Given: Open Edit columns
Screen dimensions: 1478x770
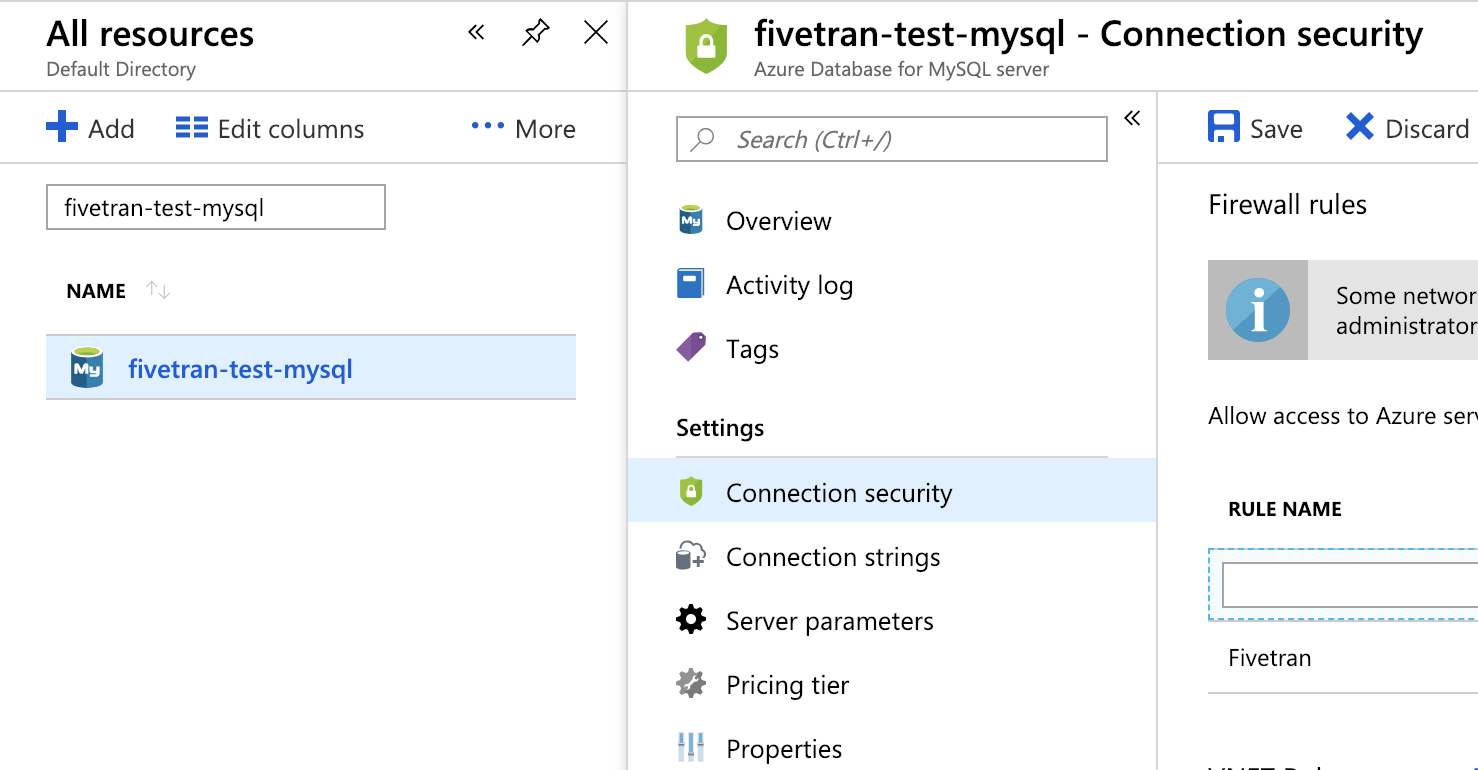Looking at the screenshot, I should coord(270,129).
